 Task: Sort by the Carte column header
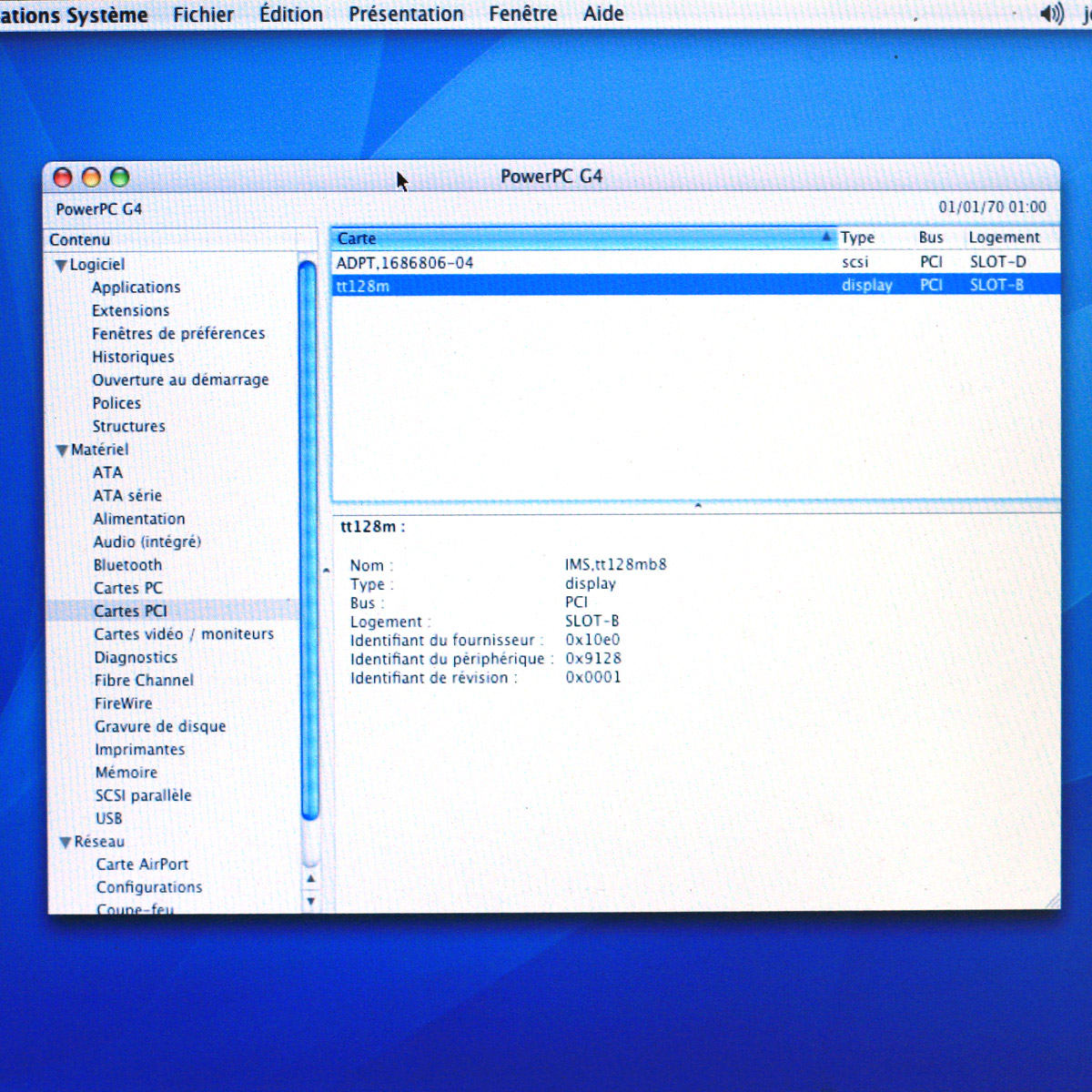click(582, 238)
